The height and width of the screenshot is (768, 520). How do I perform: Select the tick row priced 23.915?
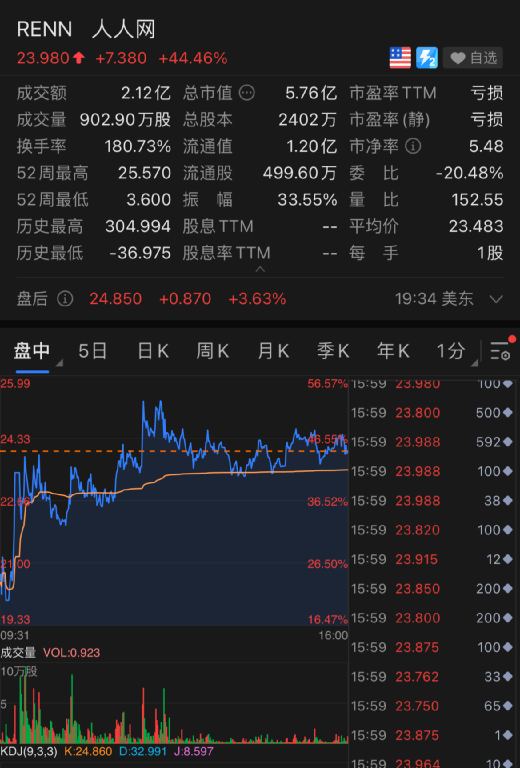(x=433, y=559)
